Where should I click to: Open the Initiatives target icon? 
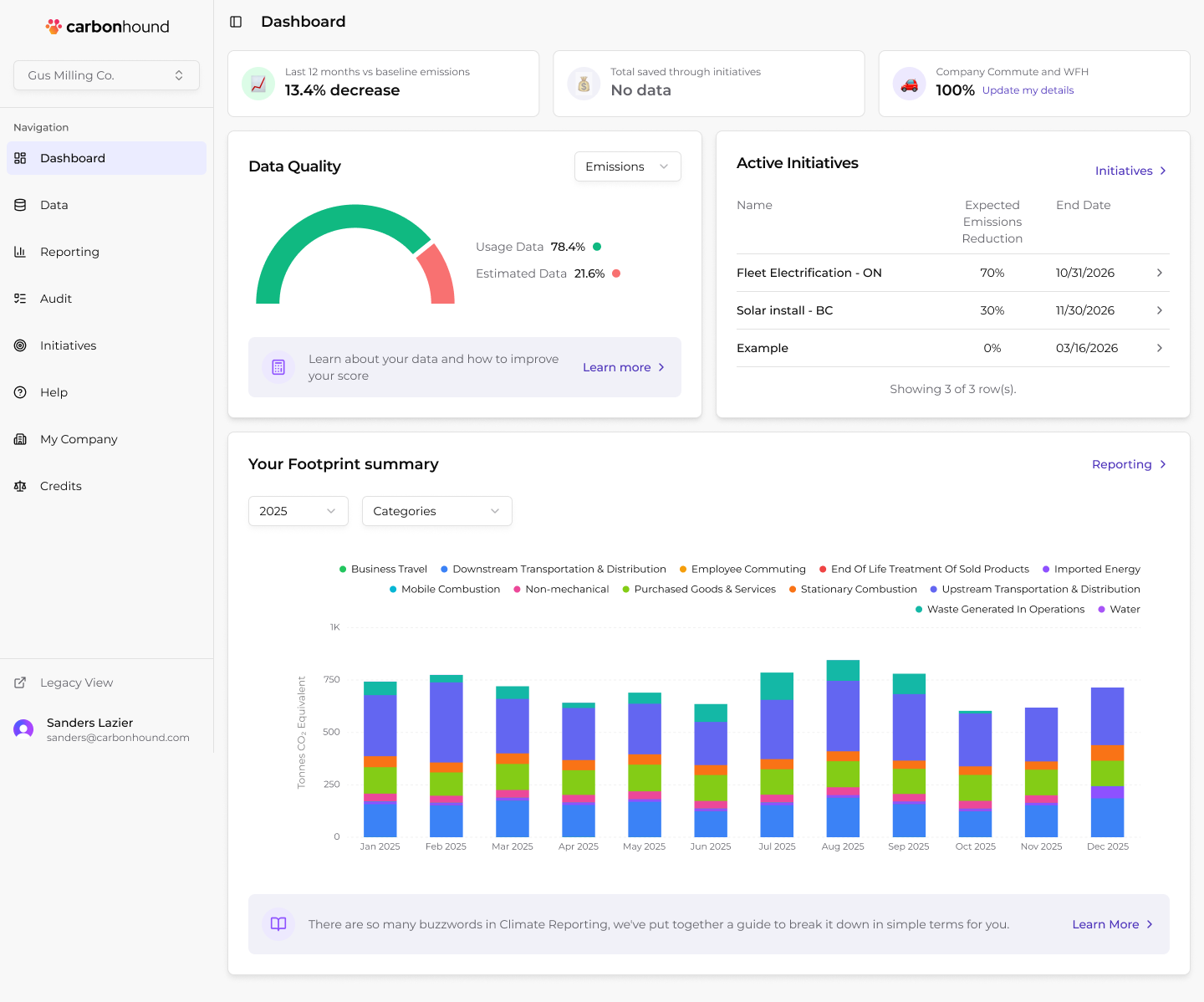coord(20,345)
